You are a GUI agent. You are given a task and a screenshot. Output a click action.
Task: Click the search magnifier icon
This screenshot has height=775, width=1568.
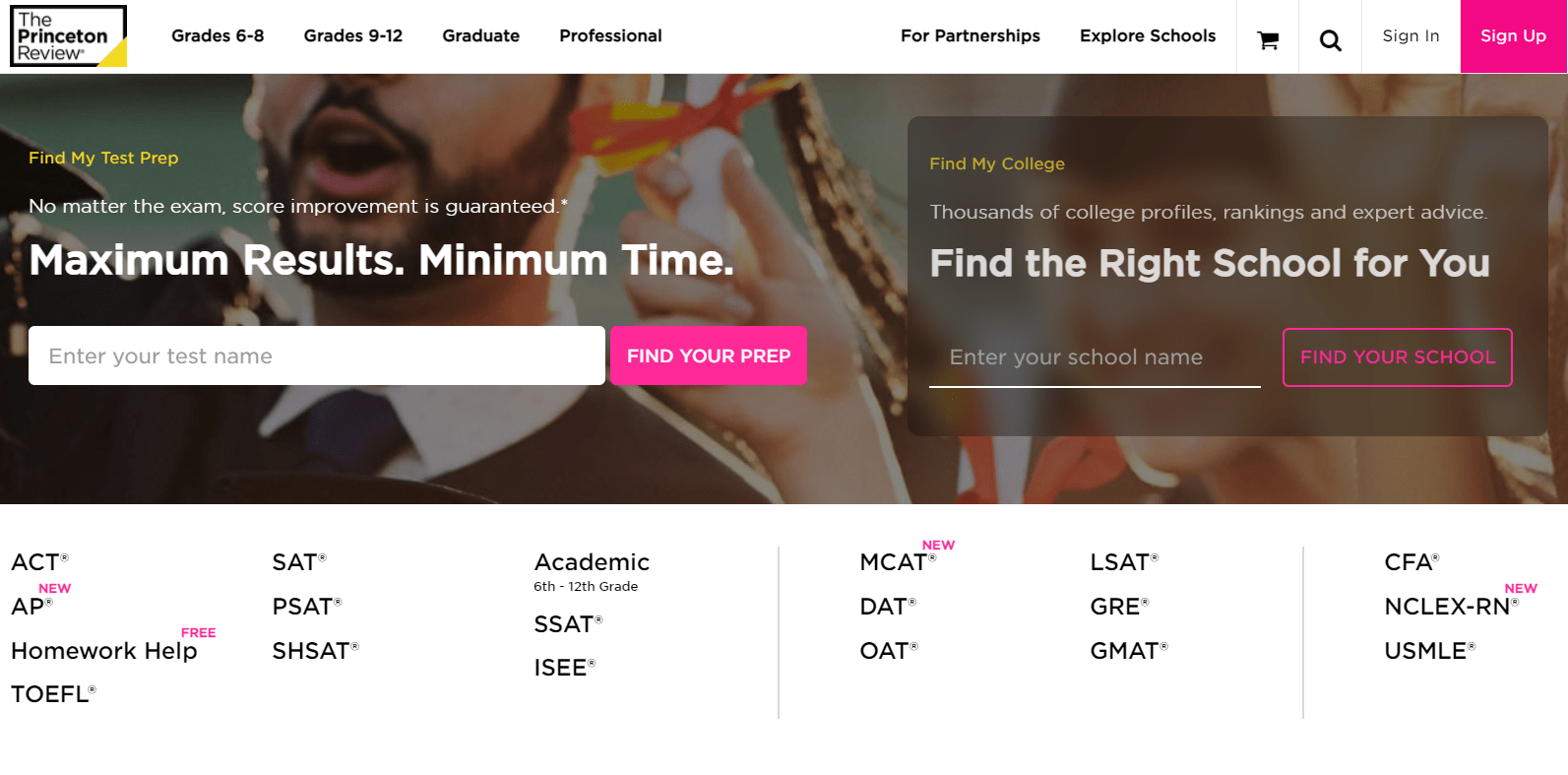point(1330,39)
